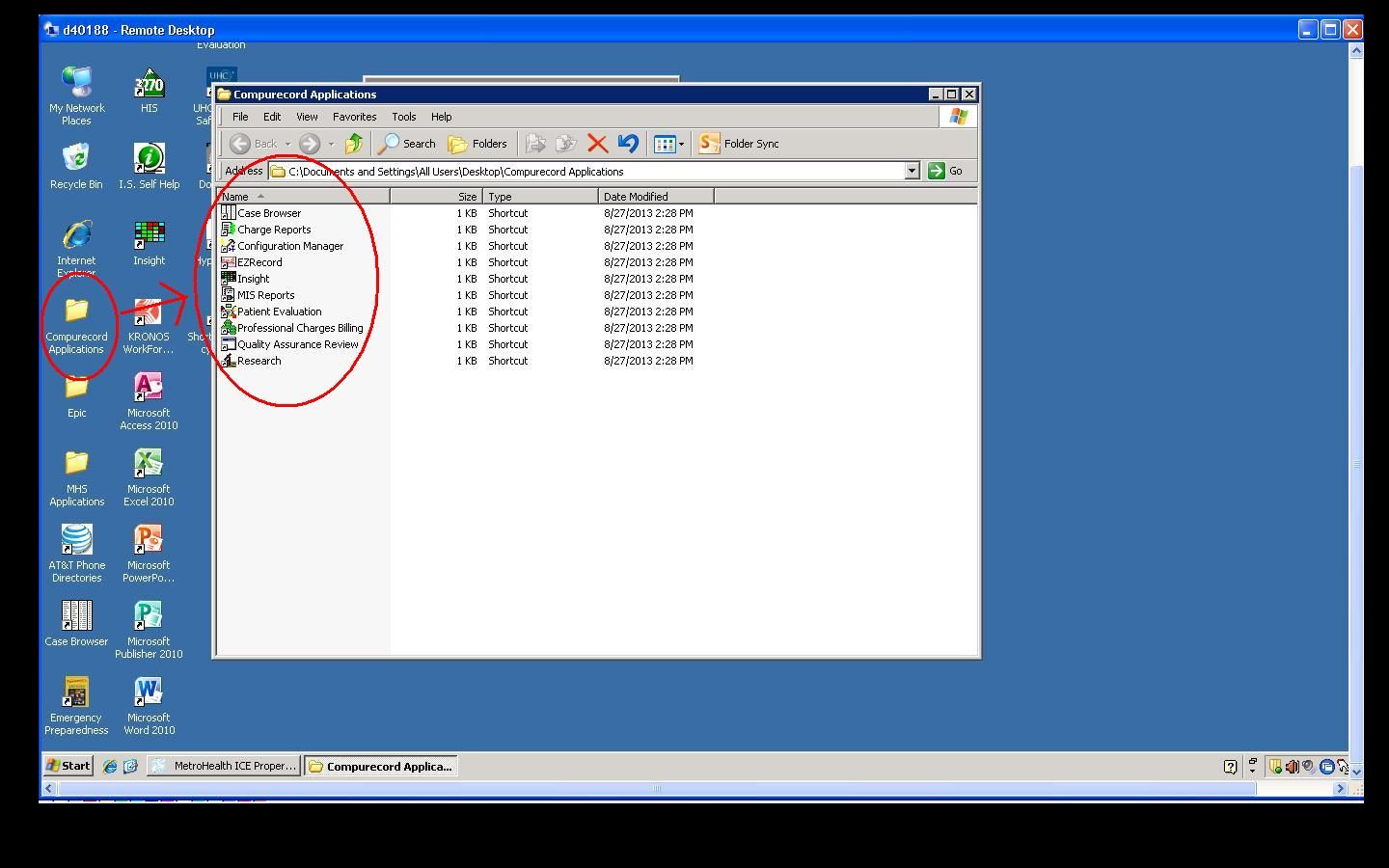Click the Start button

coord(68,766)
